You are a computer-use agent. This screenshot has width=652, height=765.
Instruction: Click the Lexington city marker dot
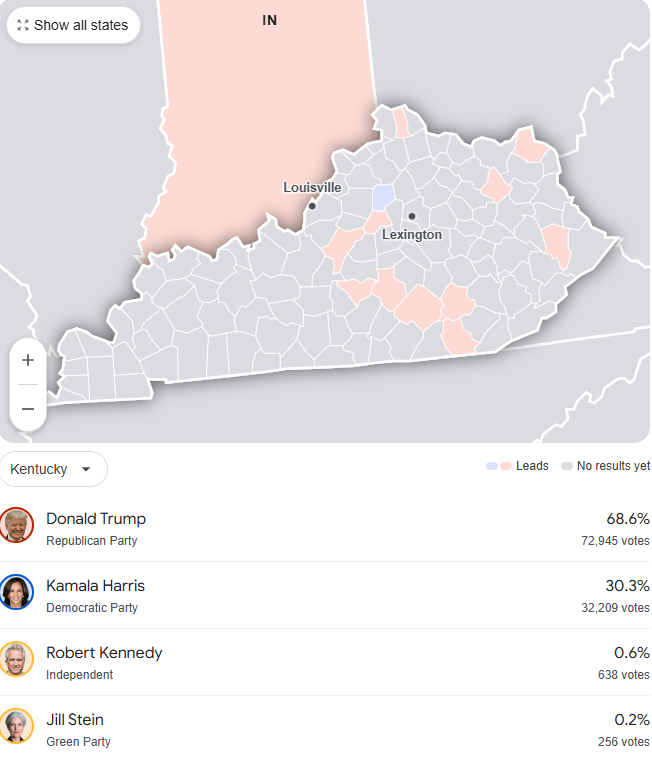click(412, 216)
